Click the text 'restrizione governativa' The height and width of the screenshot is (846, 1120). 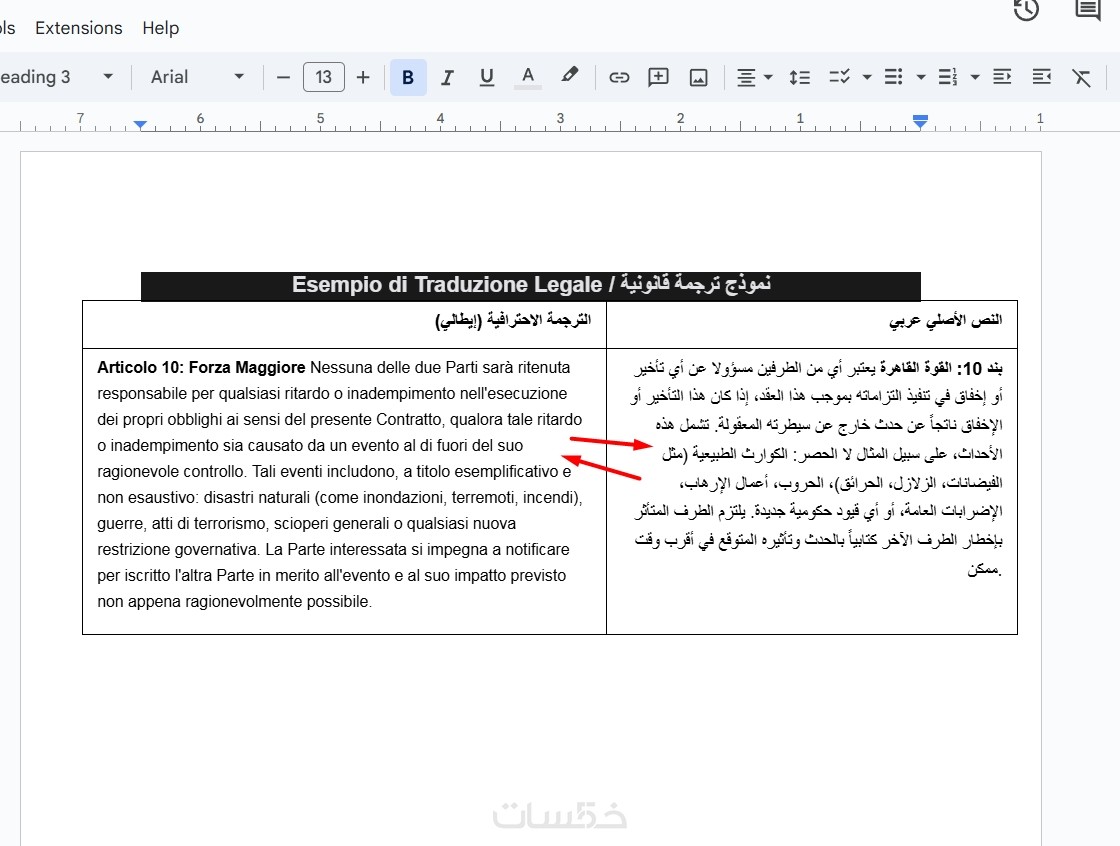tap(177, 549)
